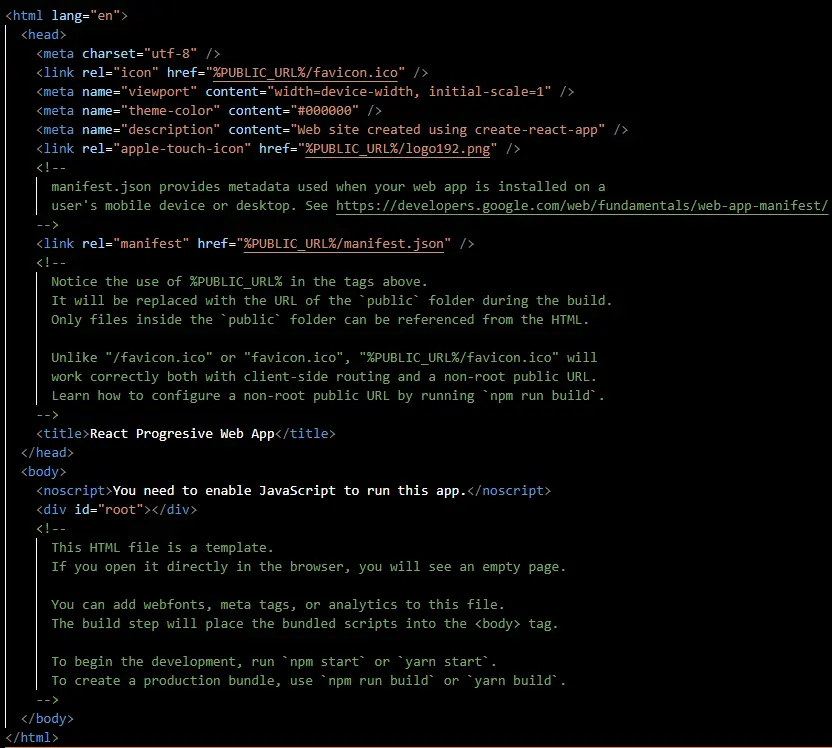The width and height of the screenshot is (832, 748).
Task: Click the closing head tag
Action: 47,453
